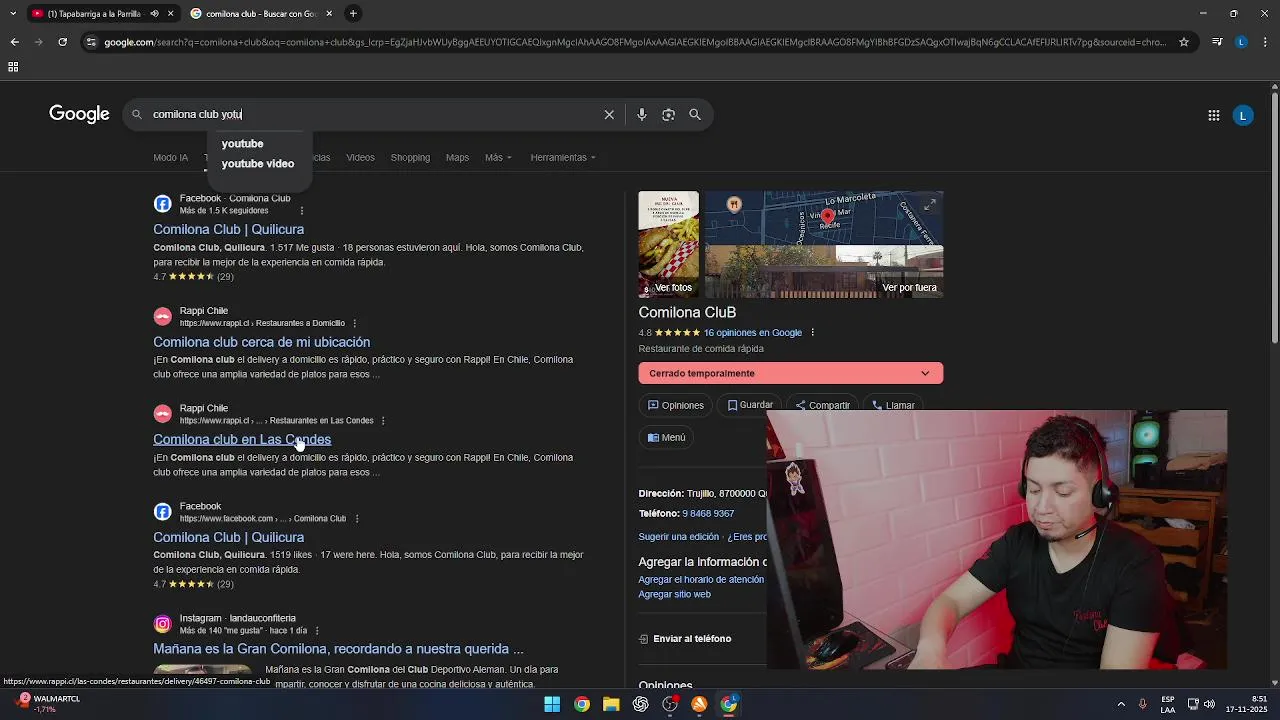View site information icon in the address bar

point(91,42)
